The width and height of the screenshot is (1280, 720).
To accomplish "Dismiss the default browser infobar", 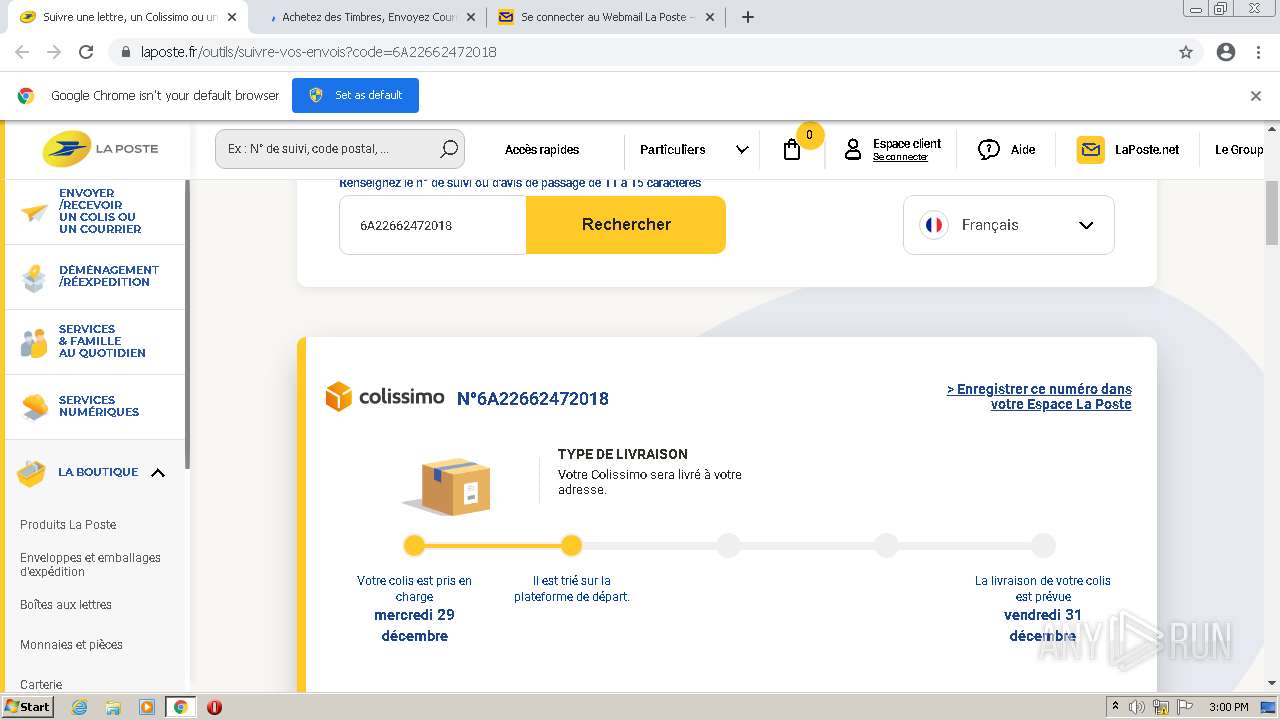I will [x=1256, y=96].
